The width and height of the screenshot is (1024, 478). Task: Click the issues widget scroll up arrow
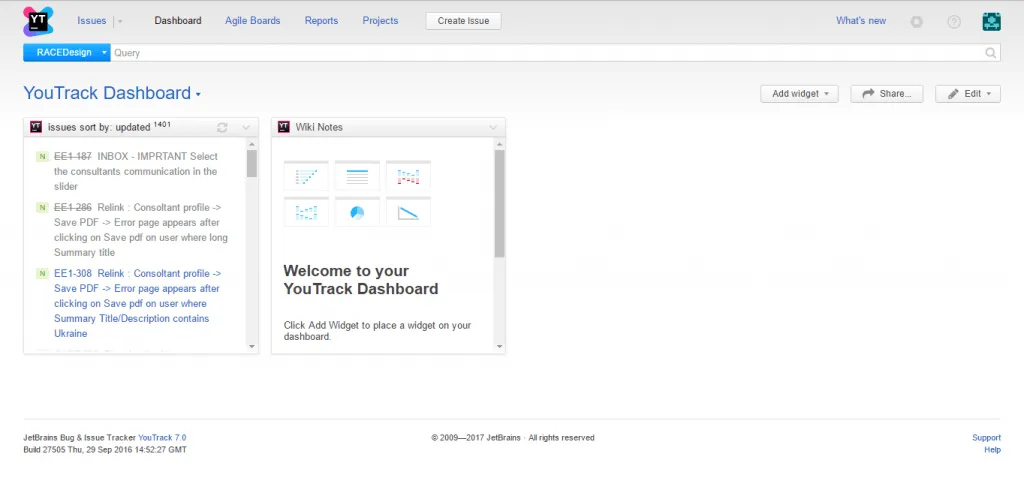click(252, 144)
